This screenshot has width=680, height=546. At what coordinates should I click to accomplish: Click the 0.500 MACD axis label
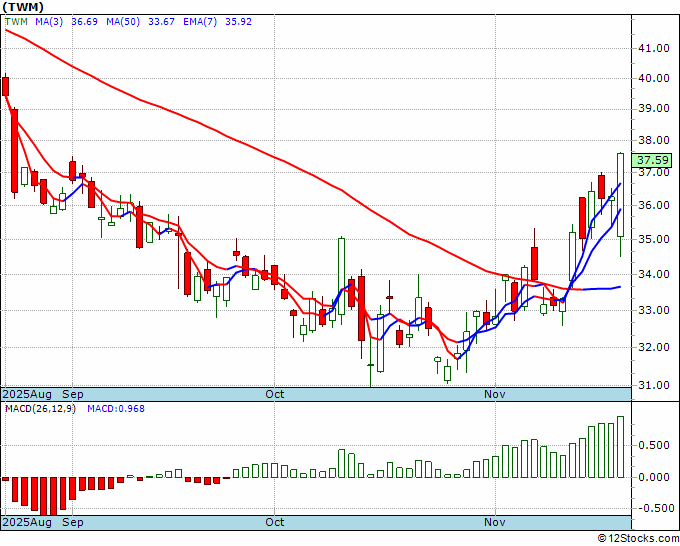[x=654, y=446]
